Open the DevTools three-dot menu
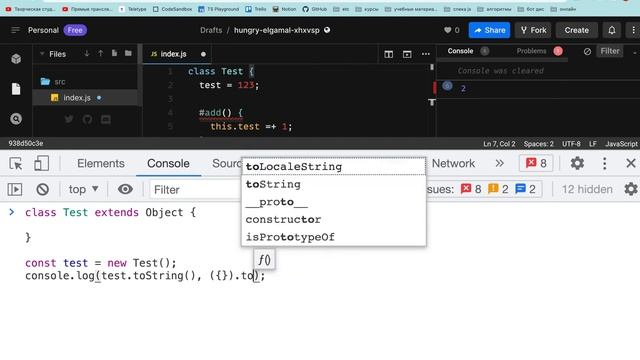Viewport: 640px width, 360px height. coord(604,164)
